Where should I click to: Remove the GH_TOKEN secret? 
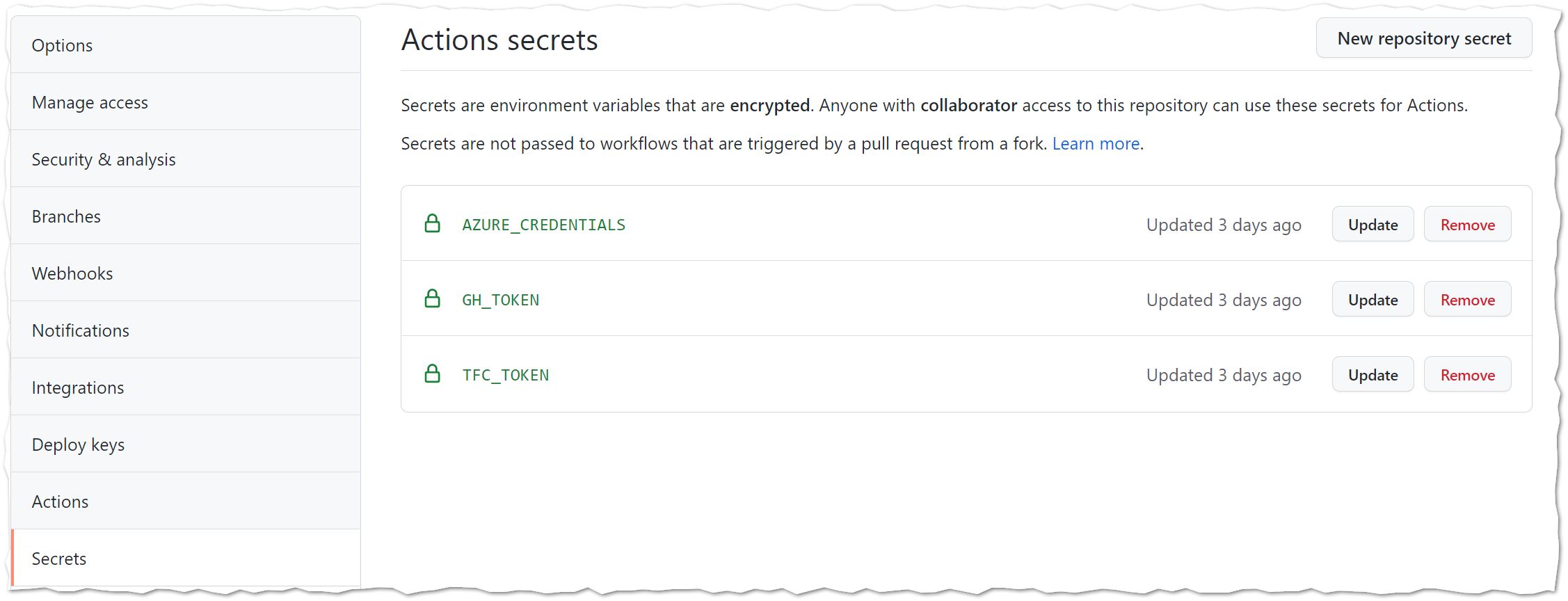coord(1467,300)
